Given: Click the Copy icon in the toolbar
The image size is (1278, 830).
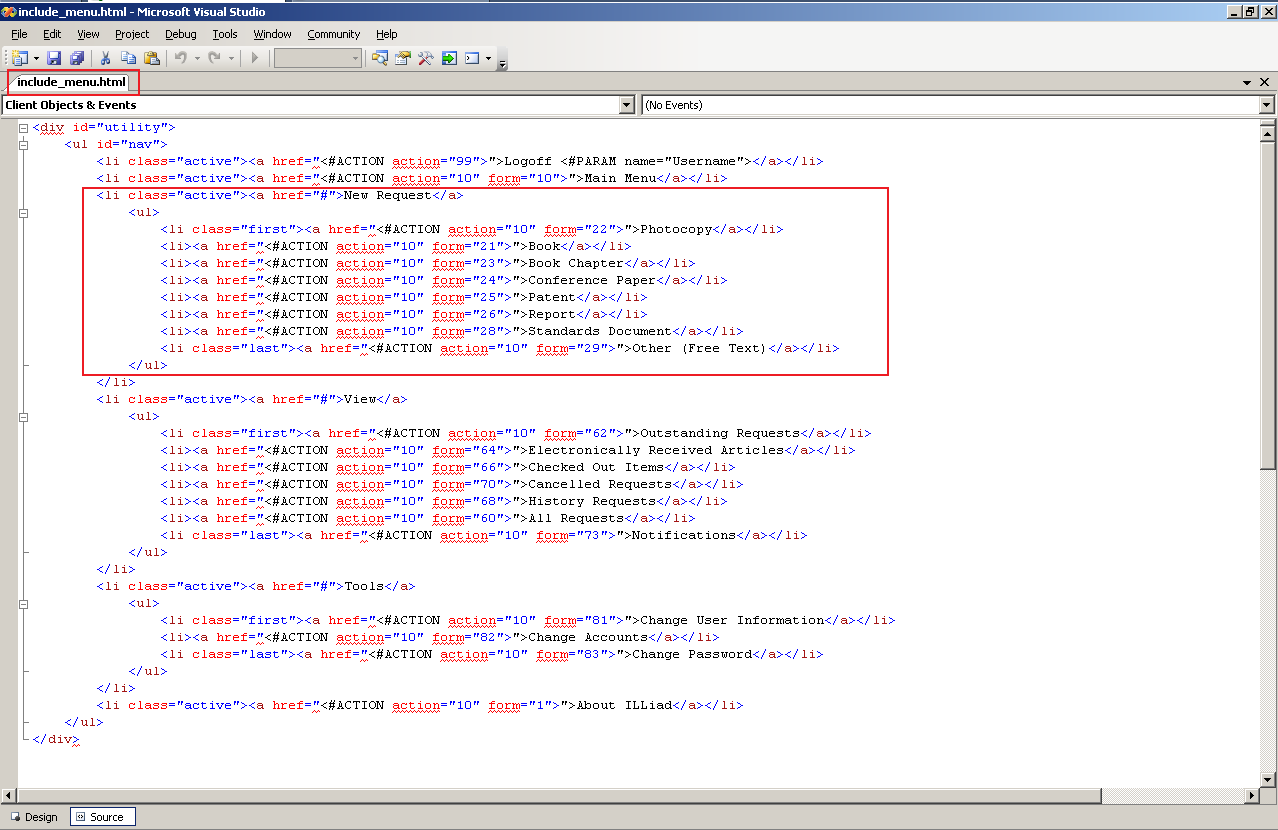Looking at the screenshot, I should coord(128,58).
